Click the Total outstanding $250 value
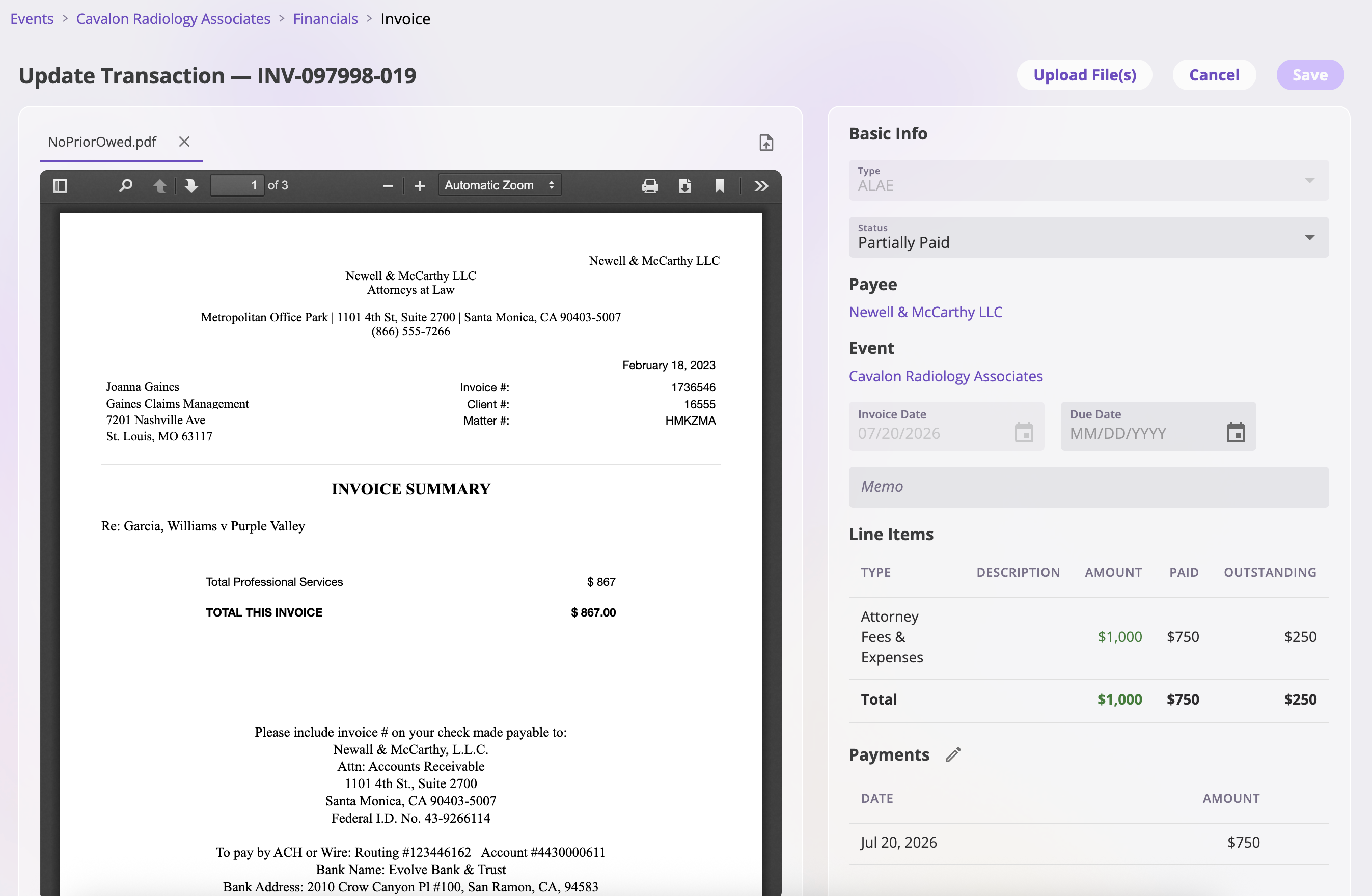The width and height of the screenshot is (1372, 896). pyautogui.click(x=1300, y=699)
